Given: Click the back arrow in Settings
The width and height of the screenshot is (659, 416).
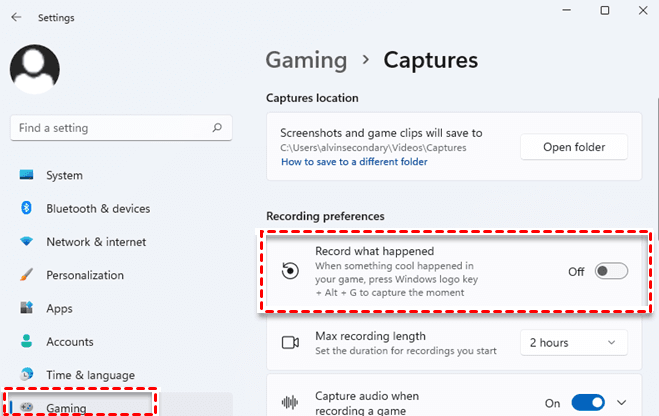Looking at the screenshot, I should coord(16,18).
